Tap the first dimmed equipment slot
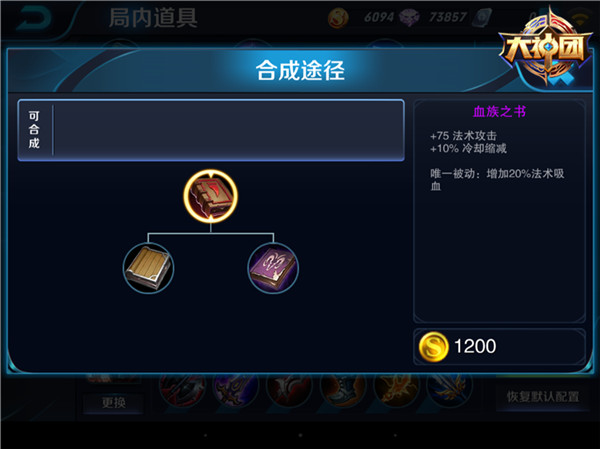Screen dimensions: 600x449 (x=182, y=389)
